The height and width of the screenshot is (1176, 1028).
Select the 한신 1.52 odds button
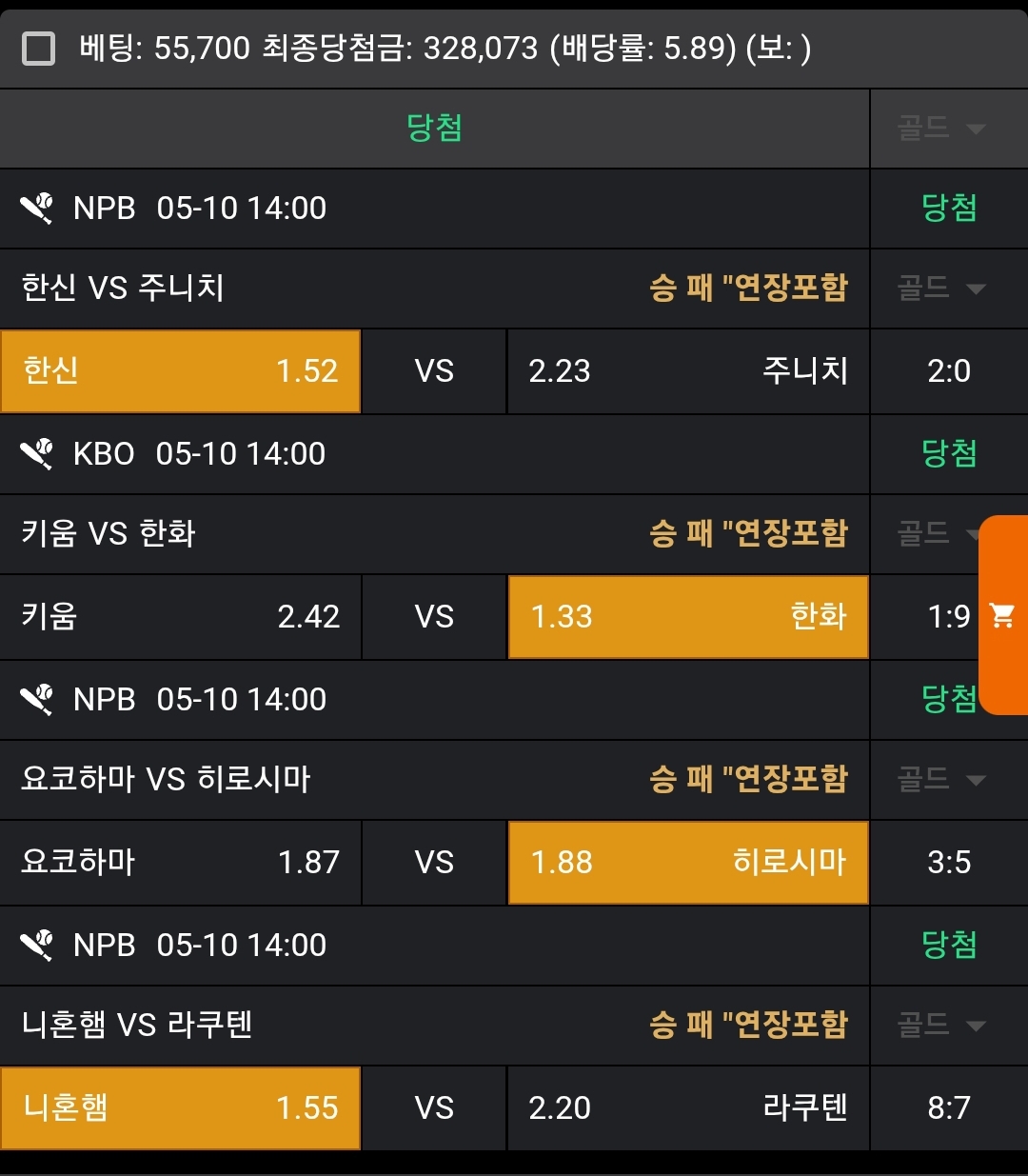[x=180, y=370]
